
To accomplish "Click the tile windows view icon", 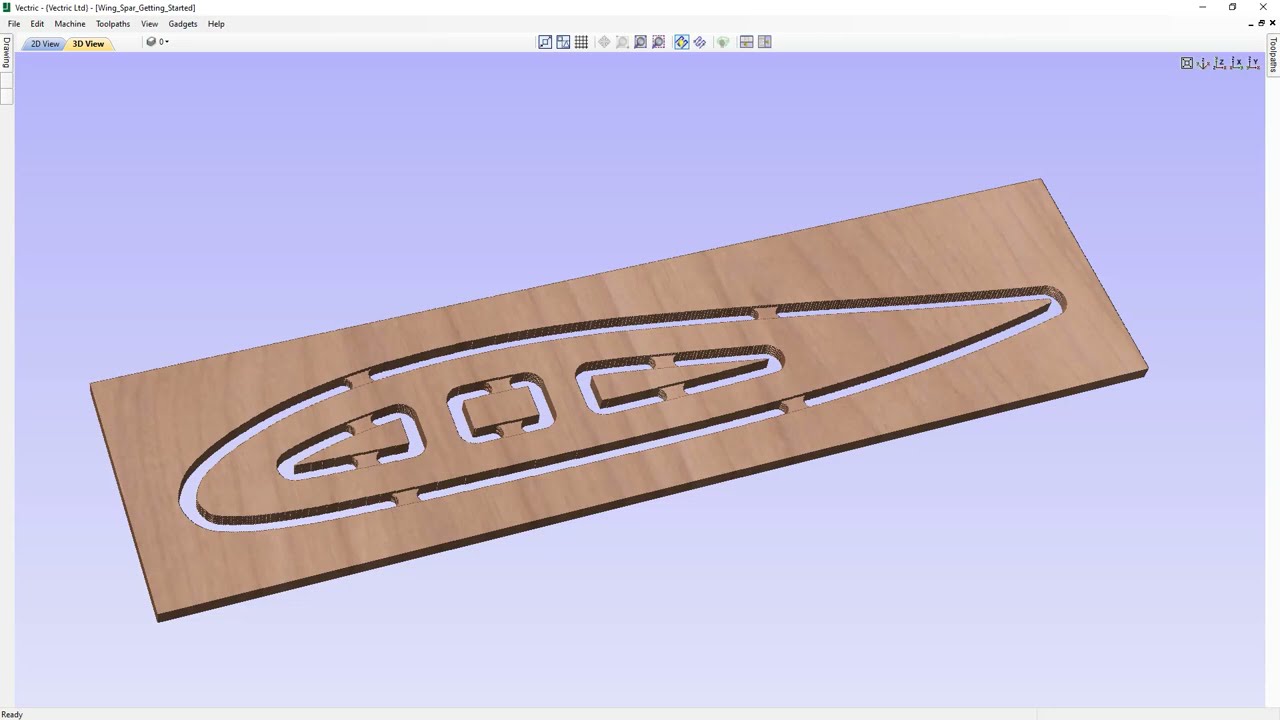I will click(x=564, y=42).
